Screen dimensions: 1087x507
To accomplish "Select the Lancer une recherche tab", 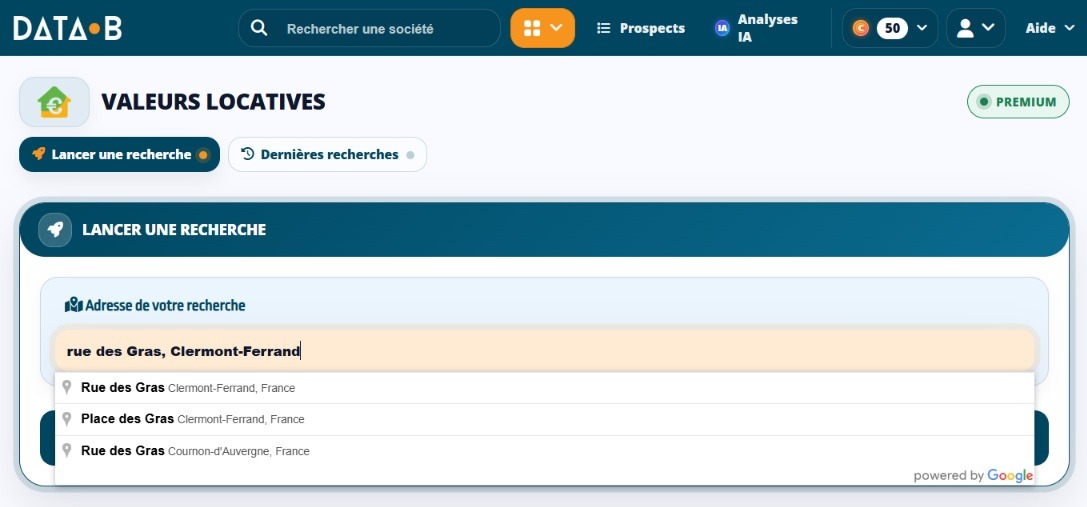I will coord(119,155).
